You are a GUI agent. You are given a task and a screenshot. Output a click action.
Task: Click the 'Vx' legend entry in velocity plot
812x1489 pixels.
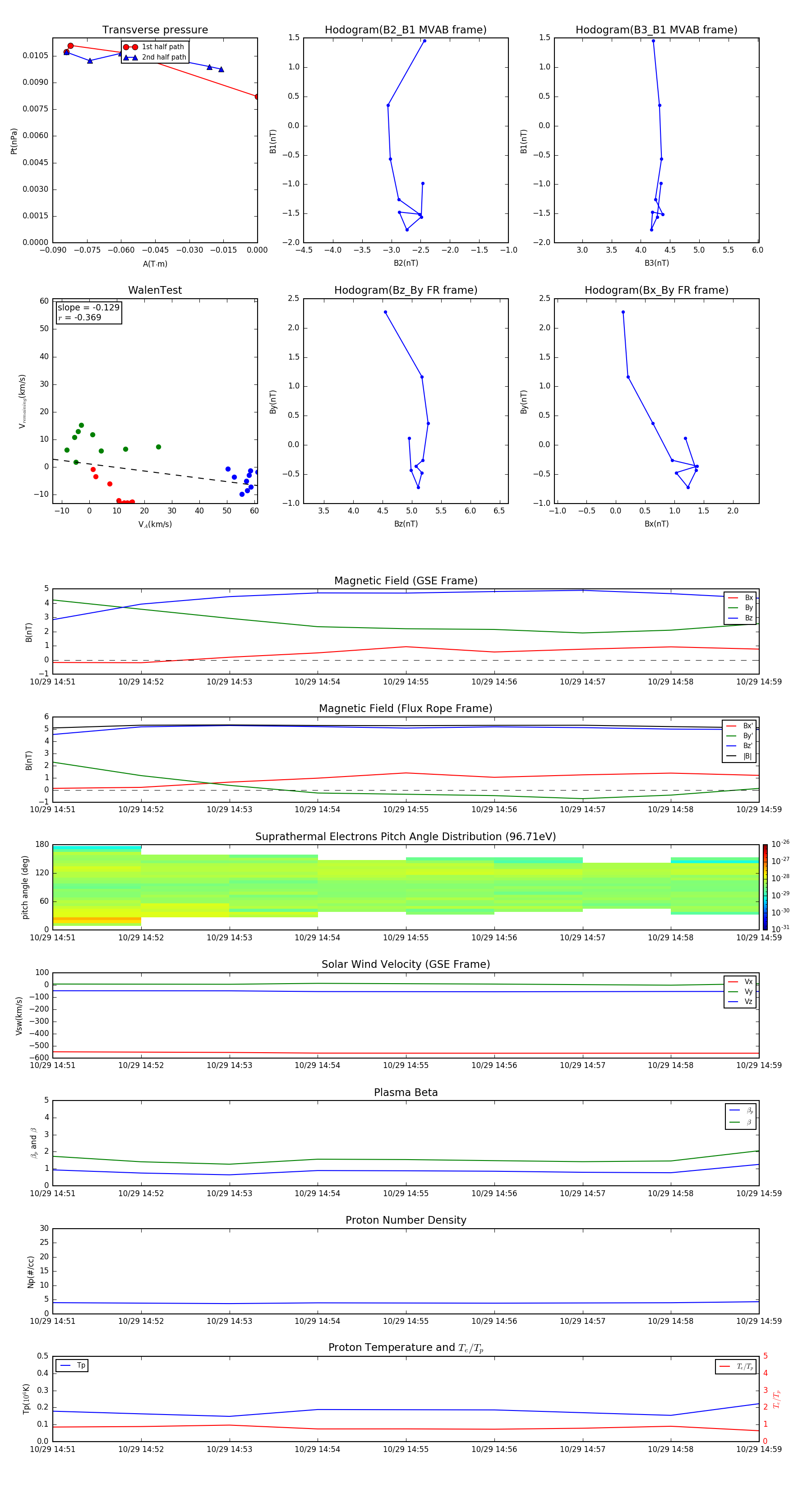tap(740, 981)
